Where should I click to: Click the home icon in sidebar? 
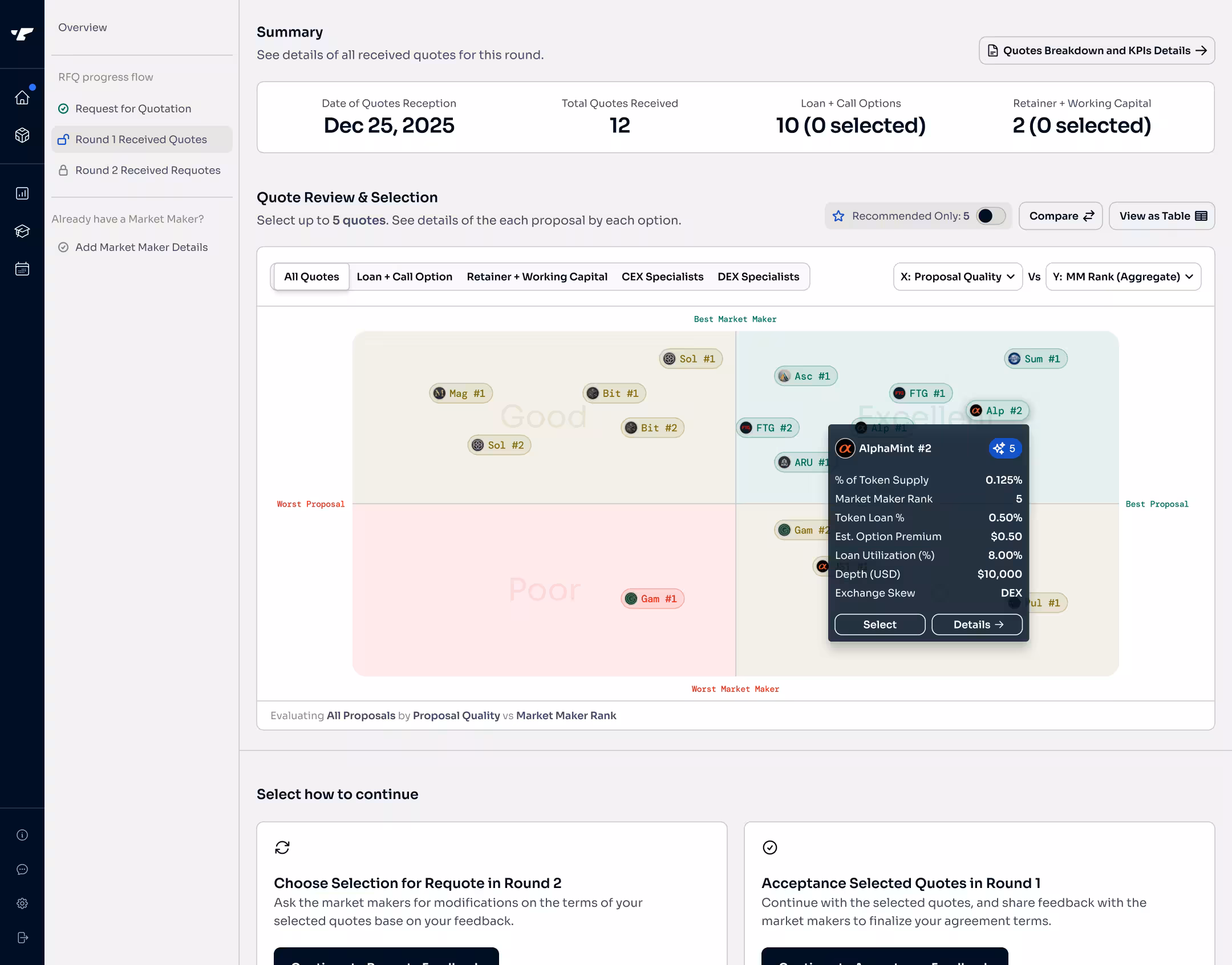(x=22, y=98)
